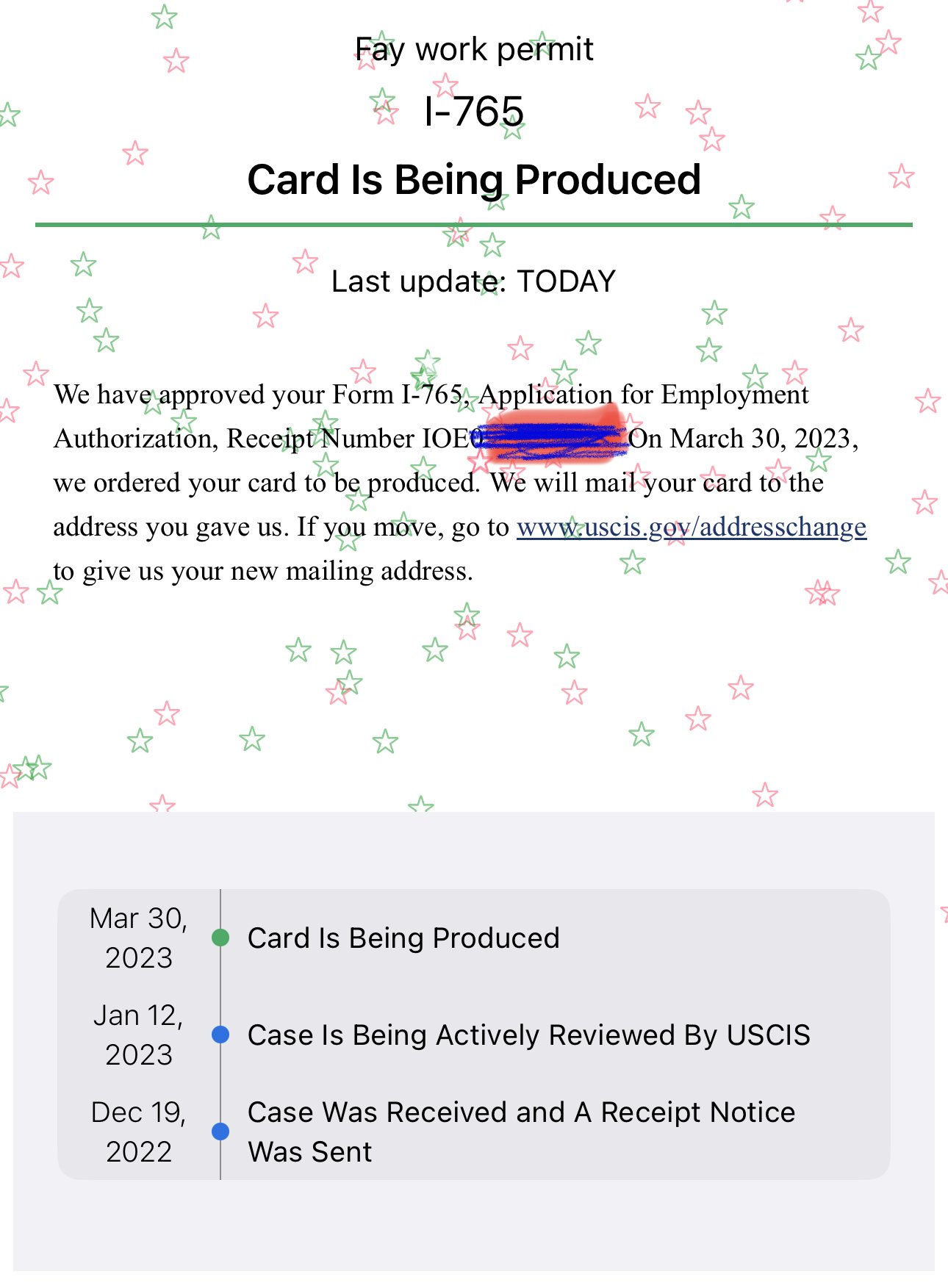This screenshot has width=948, height=1288.
Task: Click "On March 30, 2023" in the paragraph
Action: click(x=742, y=439)
